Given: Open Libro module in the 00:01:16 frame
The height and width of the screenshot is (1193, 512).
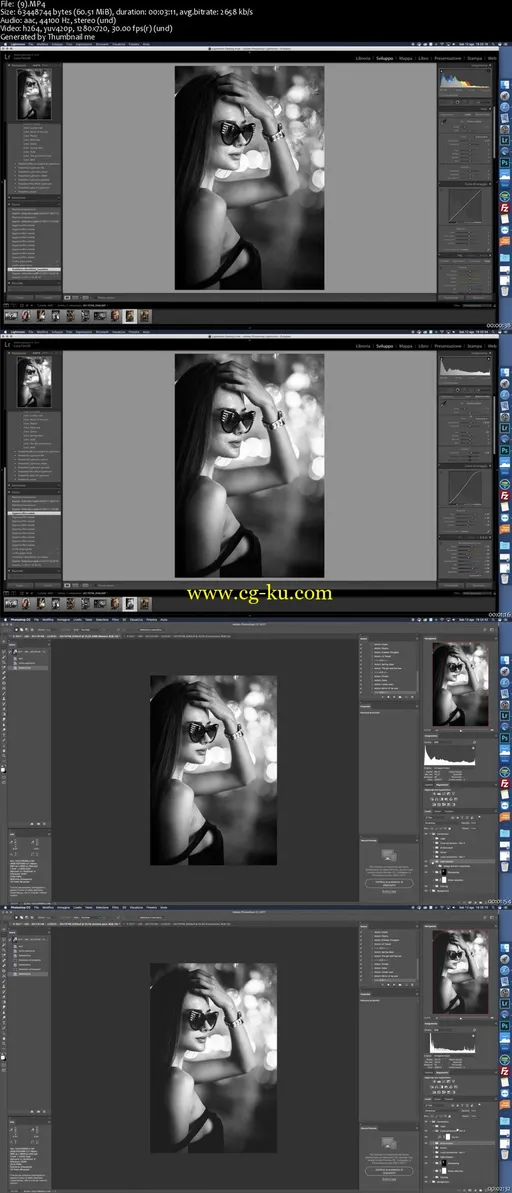Looking at the screenshot, I should (x=423, y=345).
